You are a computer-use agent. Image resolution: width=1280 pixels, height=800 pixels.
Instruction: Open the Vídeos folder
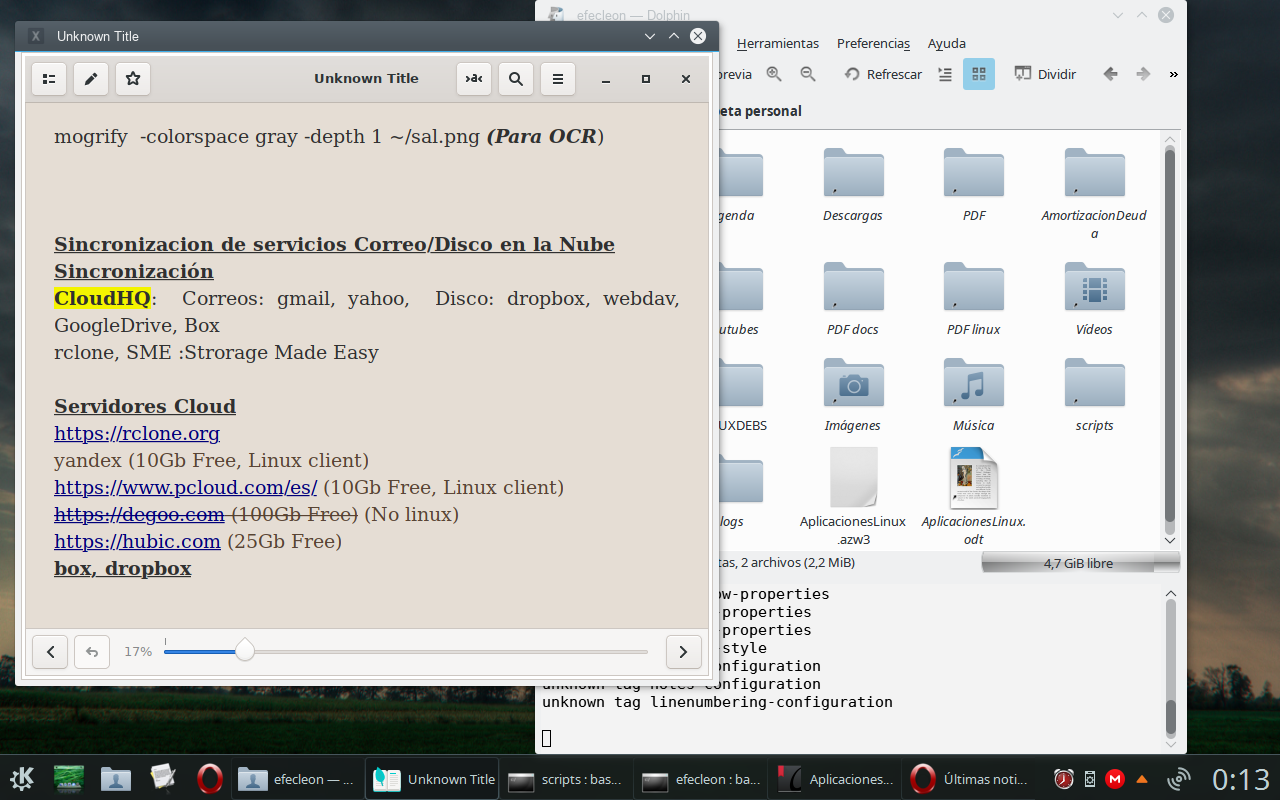(1094, 300)
